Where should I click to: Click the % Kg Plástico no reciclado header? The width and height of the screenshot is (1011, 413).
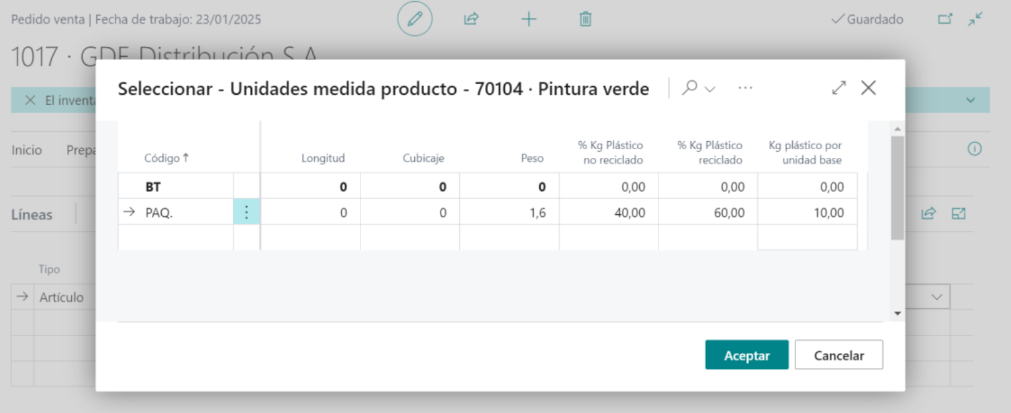tap(611, 153)
